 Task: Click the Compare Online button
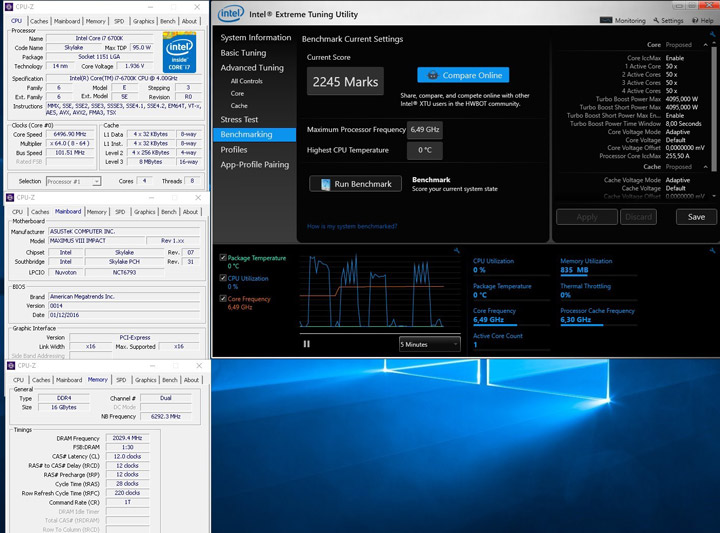(x=462, y=75)
